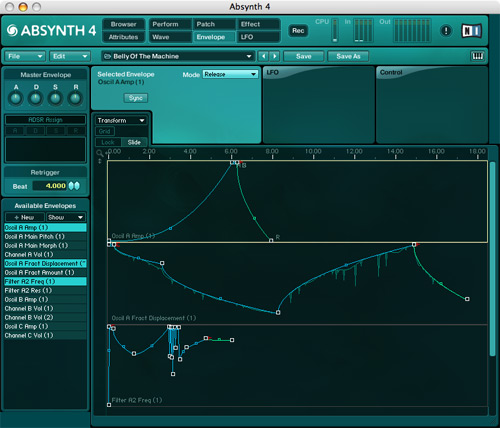The height and width of the screenshot is (428, 500).
Task: Turn the Master Envelope R knob
Action: (75, 98)
